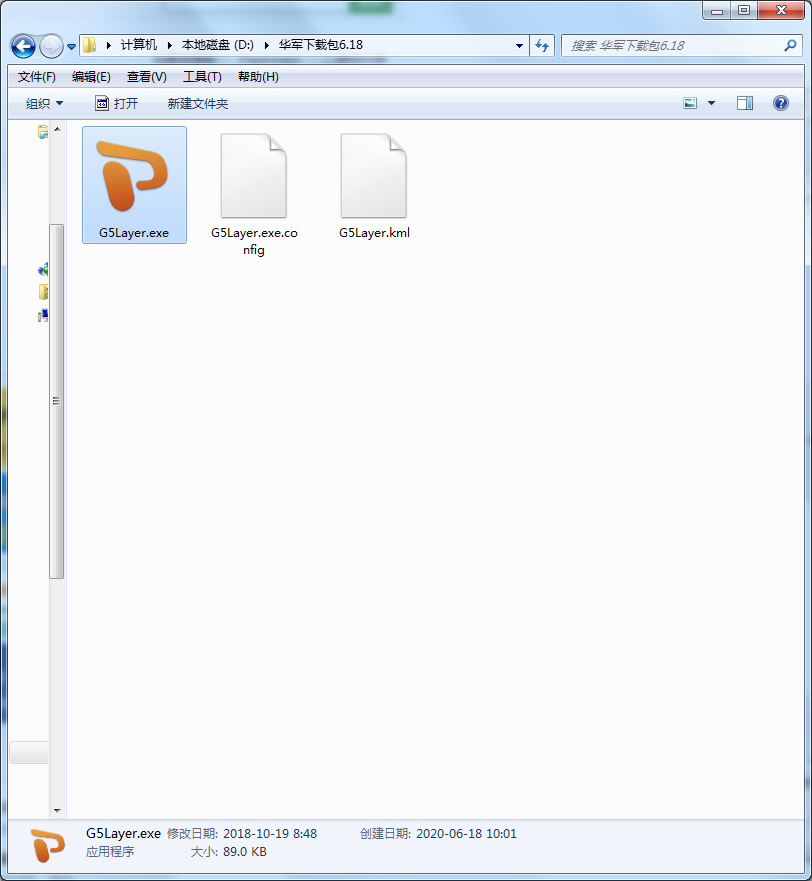
Task: Maximize the Explorer window
Action: tap(744, 11)
